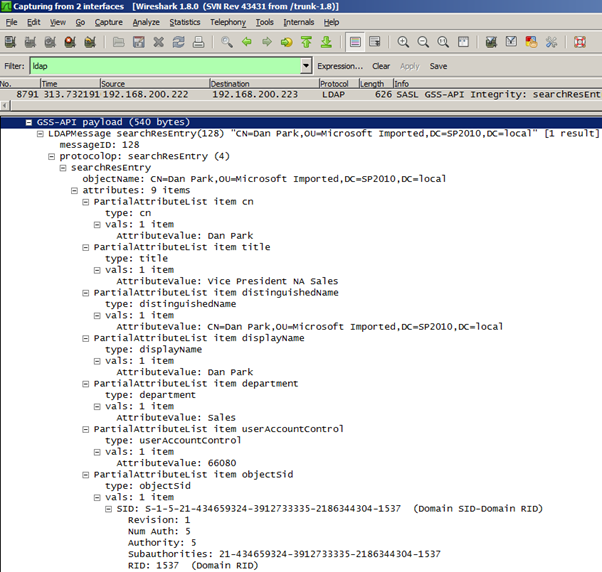The image size is (602, 572).
Task: Open preferences using the toolbar tools icon
Action: point(551,42)
